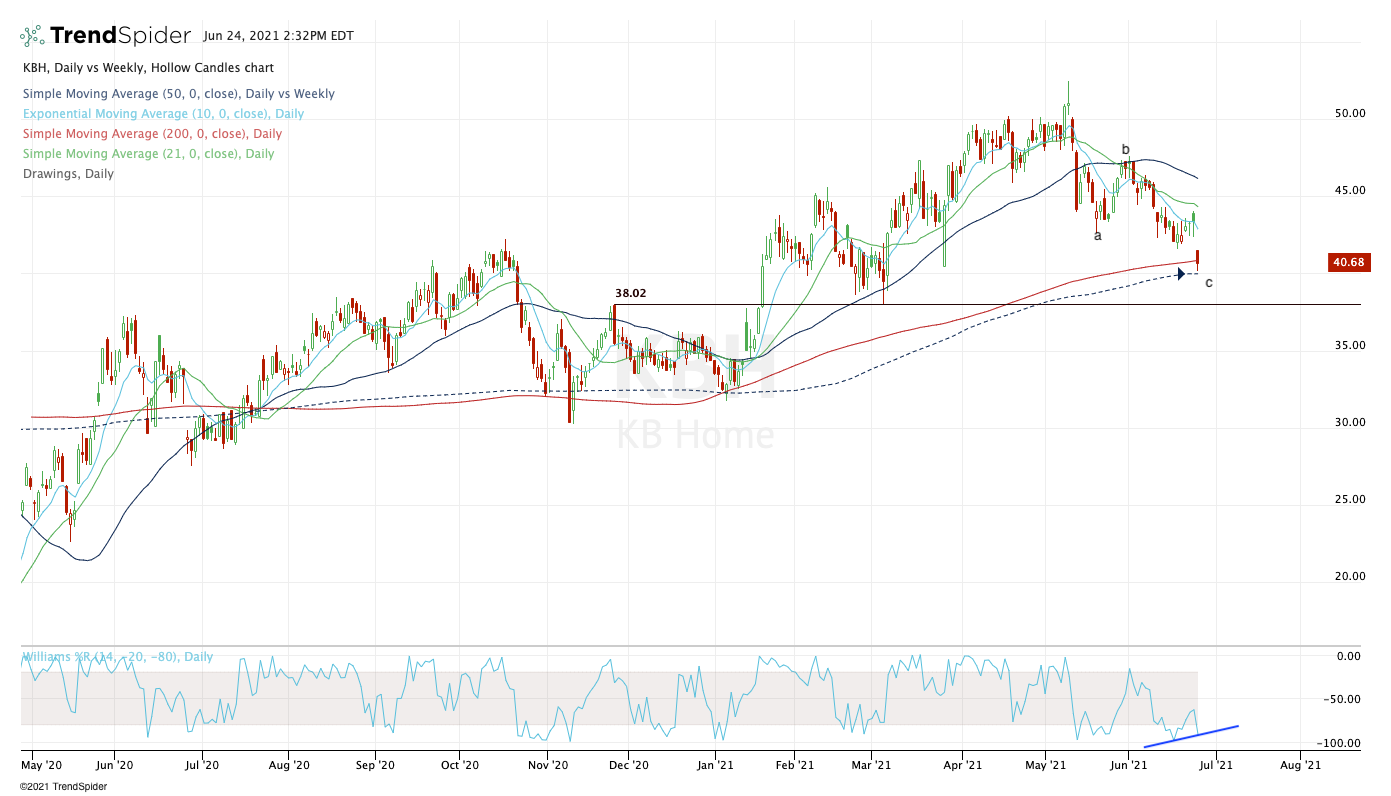Click the May '21 date axis label
The image size is (1391, 796).
1044,764
